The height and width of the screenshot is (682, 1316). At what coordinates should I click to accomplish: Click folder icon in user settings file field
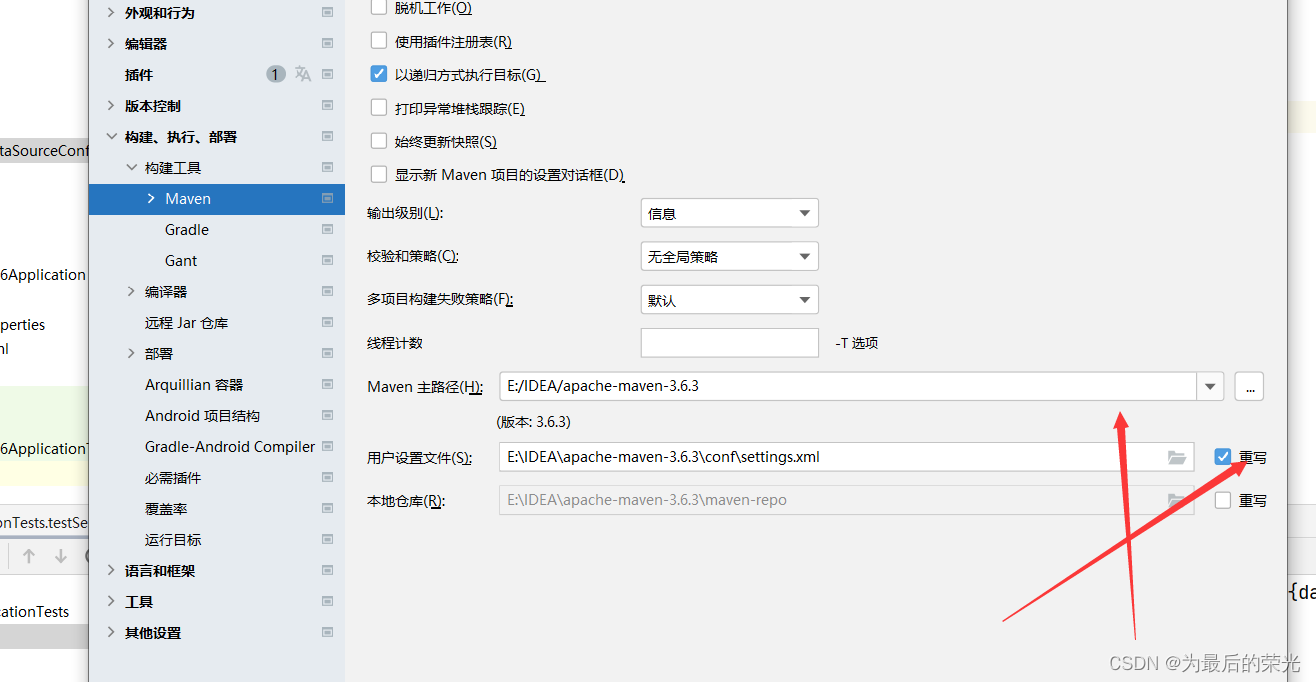point(1178,457)
